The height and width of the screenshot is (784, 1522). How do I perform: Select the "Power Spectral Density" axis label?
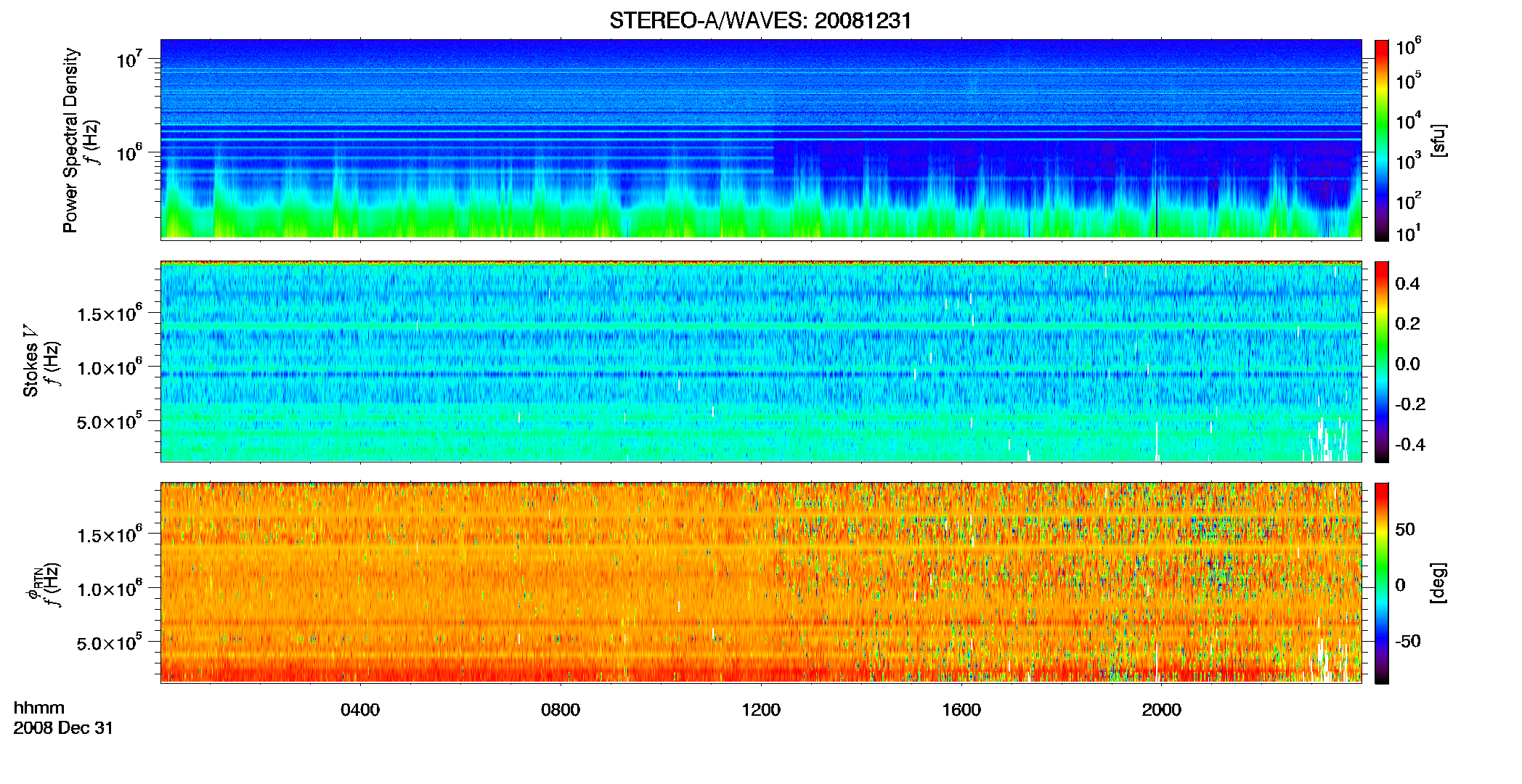[70, 140]
